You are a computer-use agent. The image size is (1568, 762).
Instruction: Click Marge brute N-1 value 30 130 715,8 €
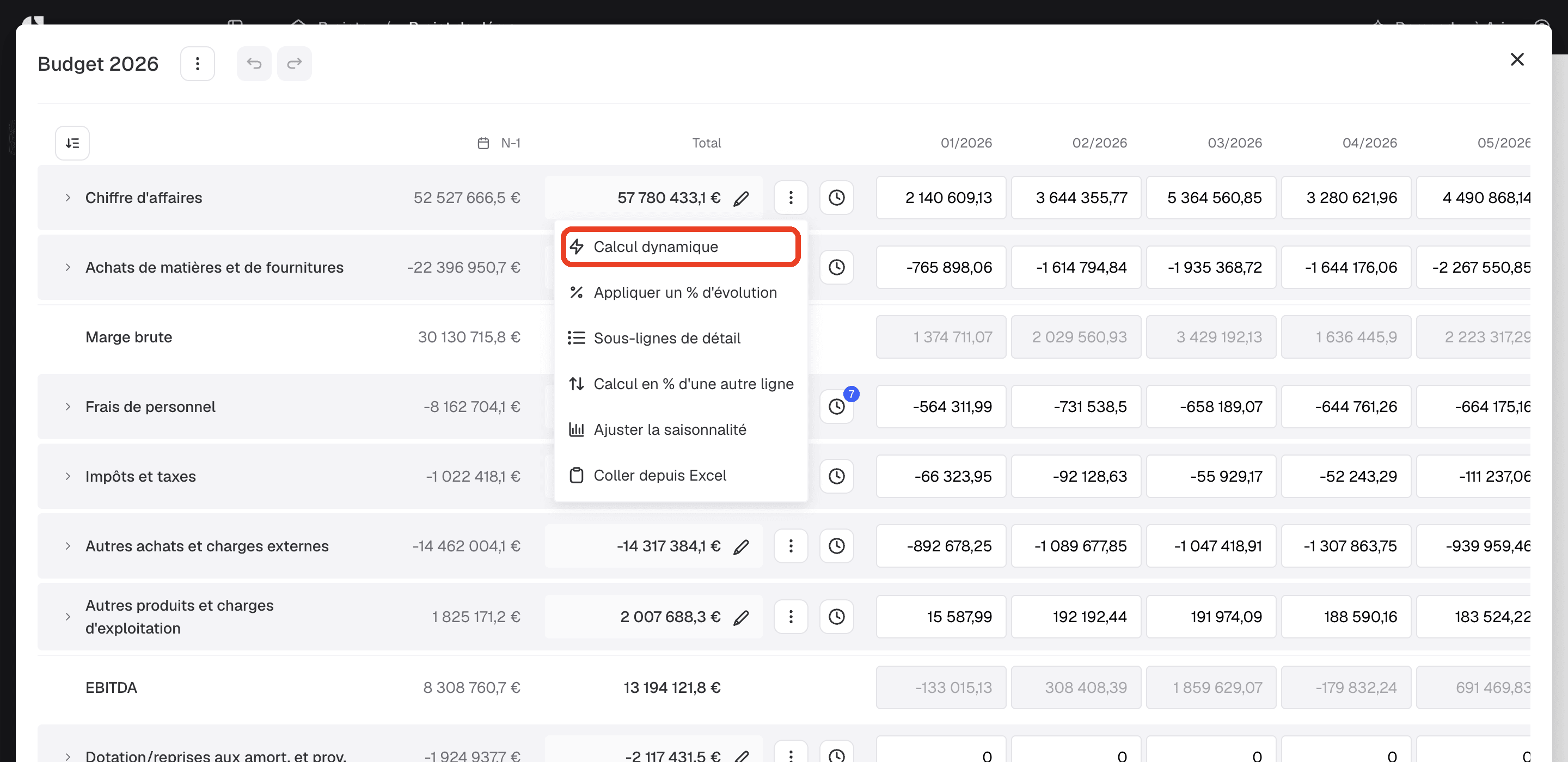[x=469, y=337]
